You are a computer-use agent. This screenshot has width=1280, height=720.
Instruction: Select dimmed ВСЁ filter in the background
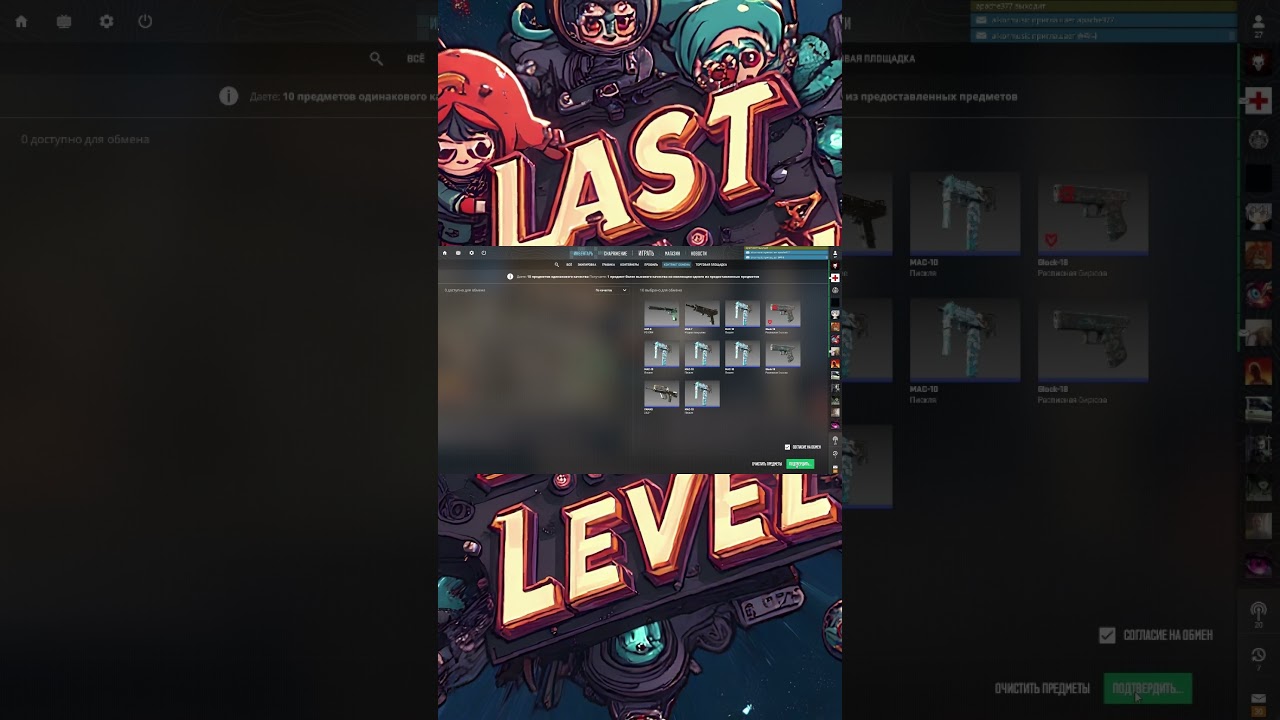coord(416,59)
